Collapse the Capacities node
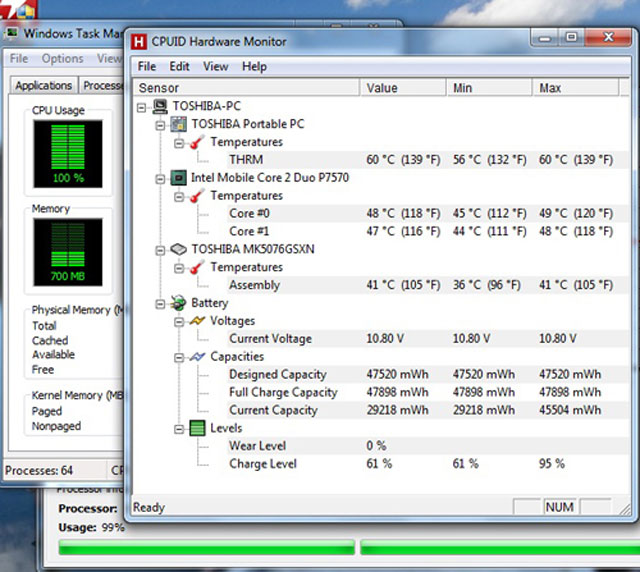The width and height of the screenshot is (640, 572). (179, 358)
